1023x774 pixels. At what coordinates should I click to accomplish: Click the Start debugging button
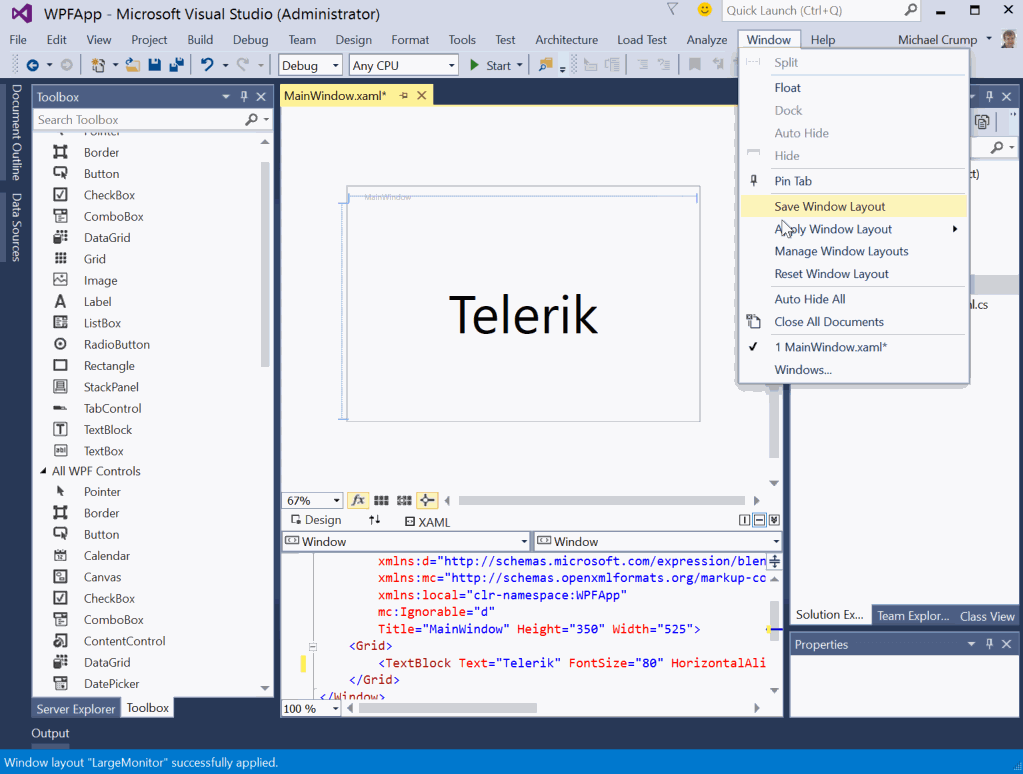coord(489,65)
